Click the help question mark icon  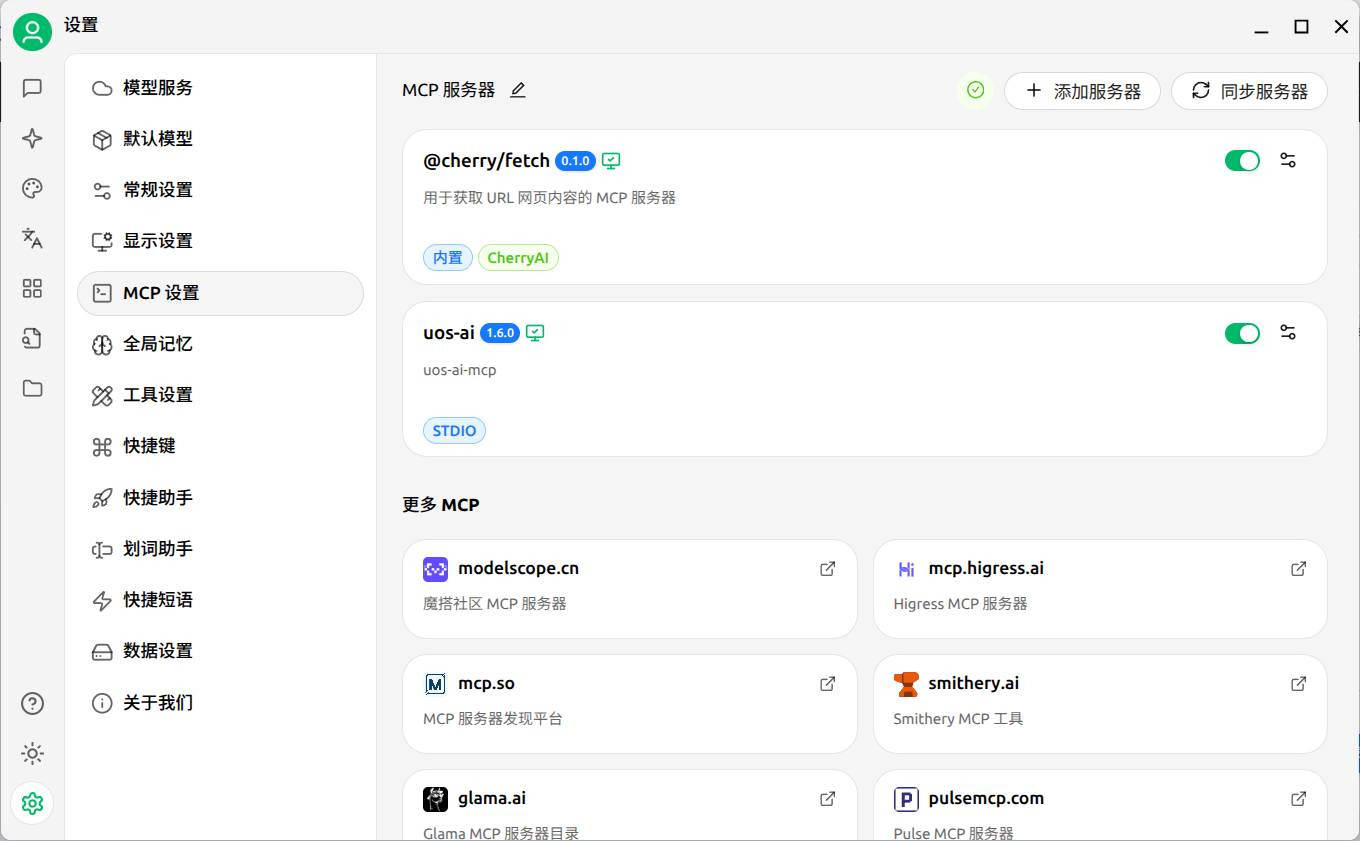(32, 704)
